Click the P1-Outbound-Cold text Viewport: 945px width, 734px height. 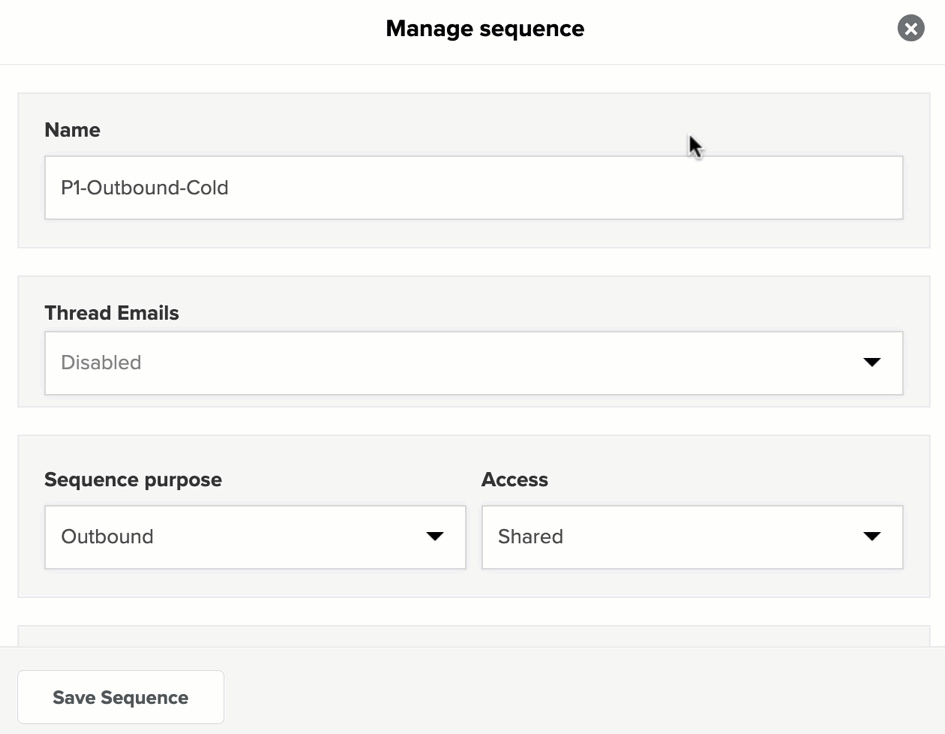click(145, 188)
